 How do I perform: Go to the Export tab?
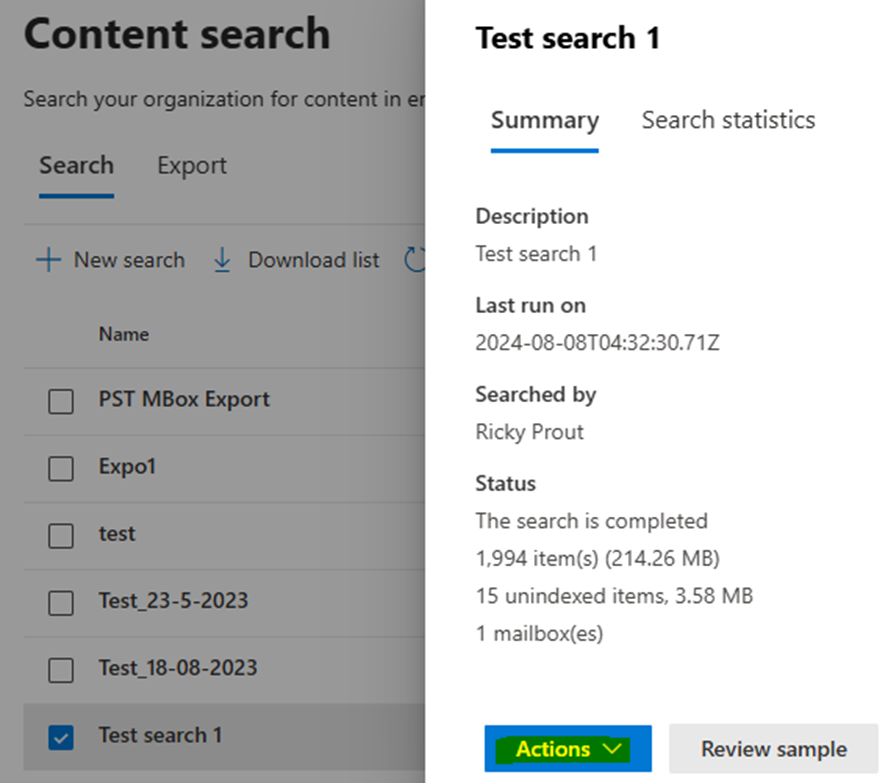pos(192,166)
